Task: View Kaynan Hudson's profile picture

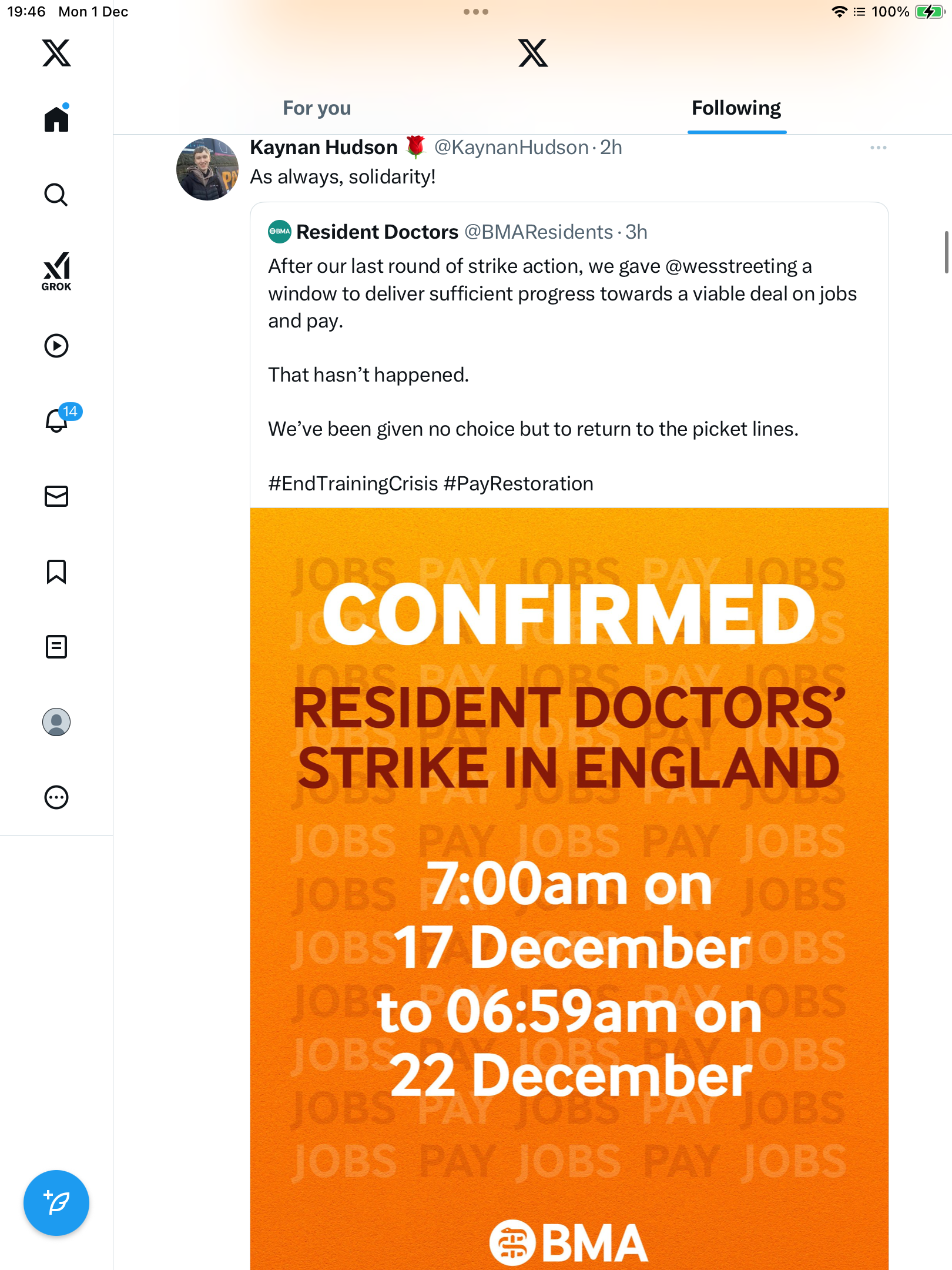Action: pos(207,169)
